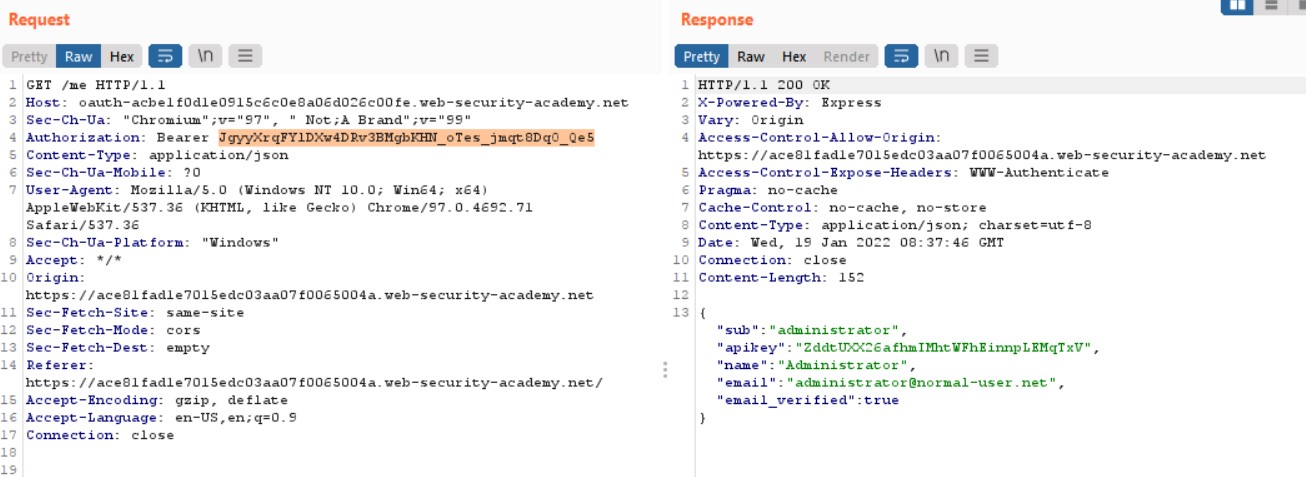Open the Hex tab in Request
This screenshot has height=477, width=1306.
(x=122, y=57)
